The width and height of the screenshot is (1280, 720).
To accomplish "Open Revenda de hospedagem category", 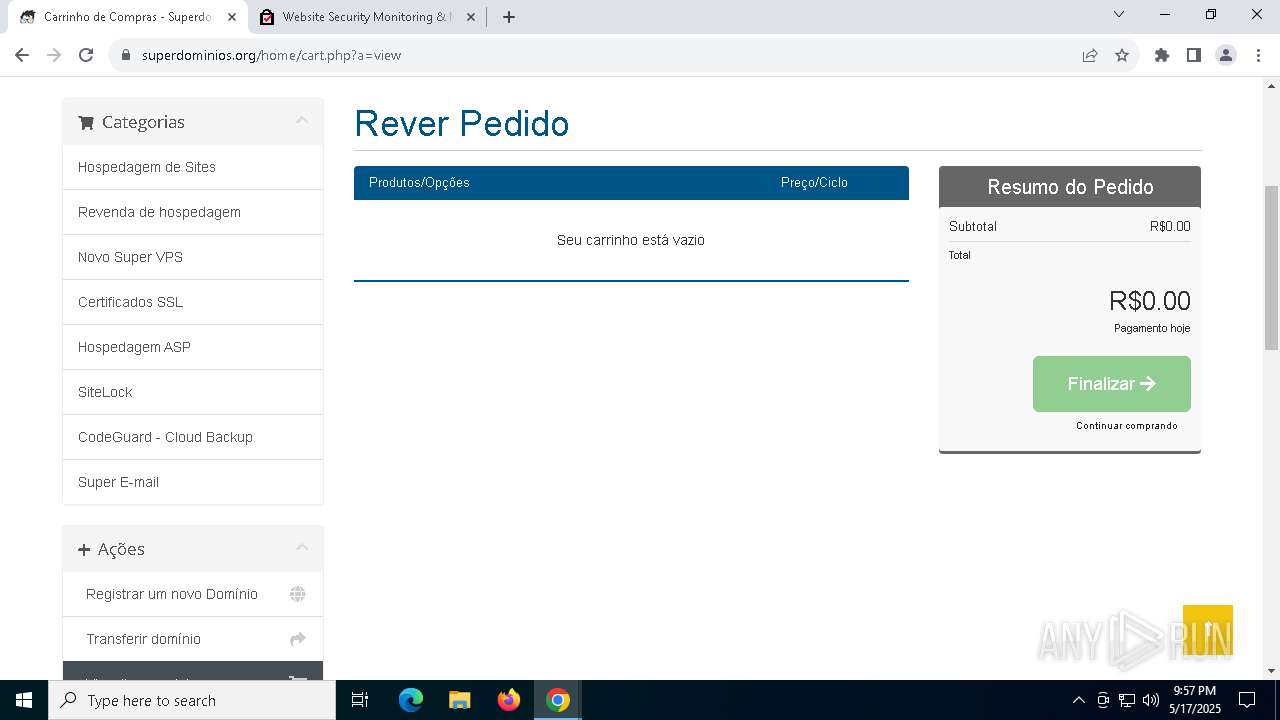I will [x=193, y=212].
